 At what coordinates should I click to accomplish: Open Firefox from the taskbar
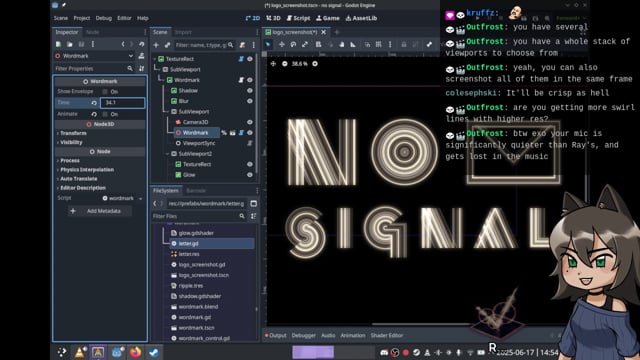click(x=135, y=352)
